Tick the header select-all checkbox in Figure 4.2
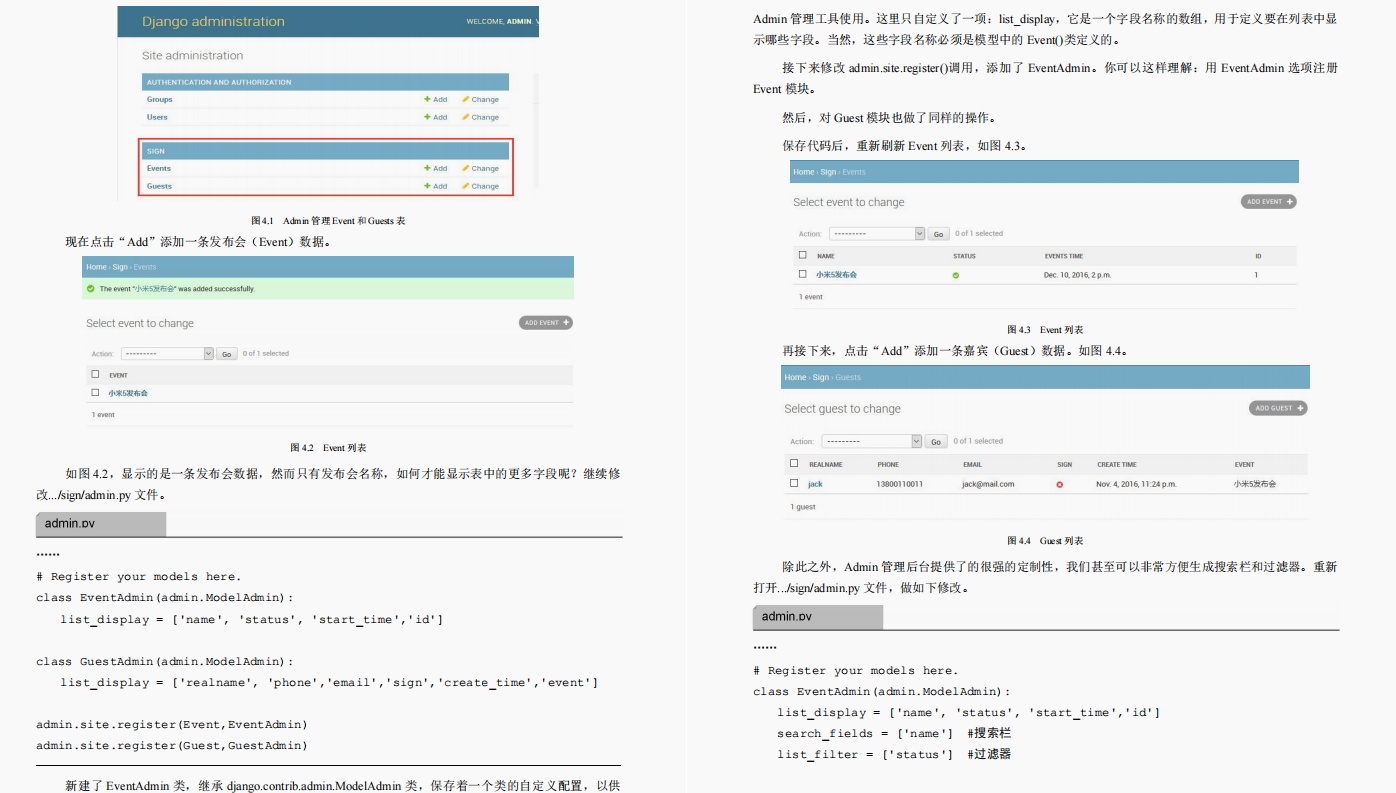The width and height of the screenshot is (1396, 793). click(x=95, y=375)
